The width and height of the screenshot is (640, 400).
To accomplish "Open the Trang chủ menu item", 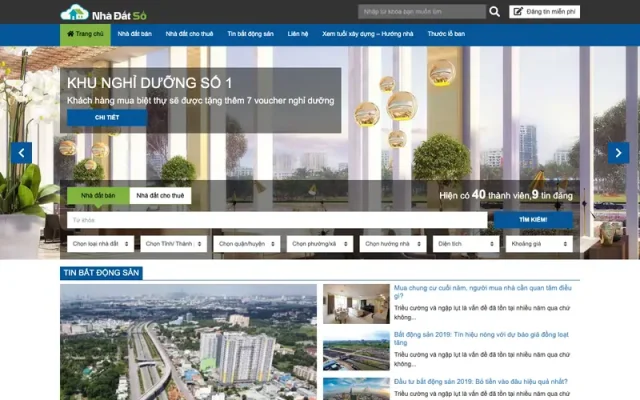I will (85, 34).
